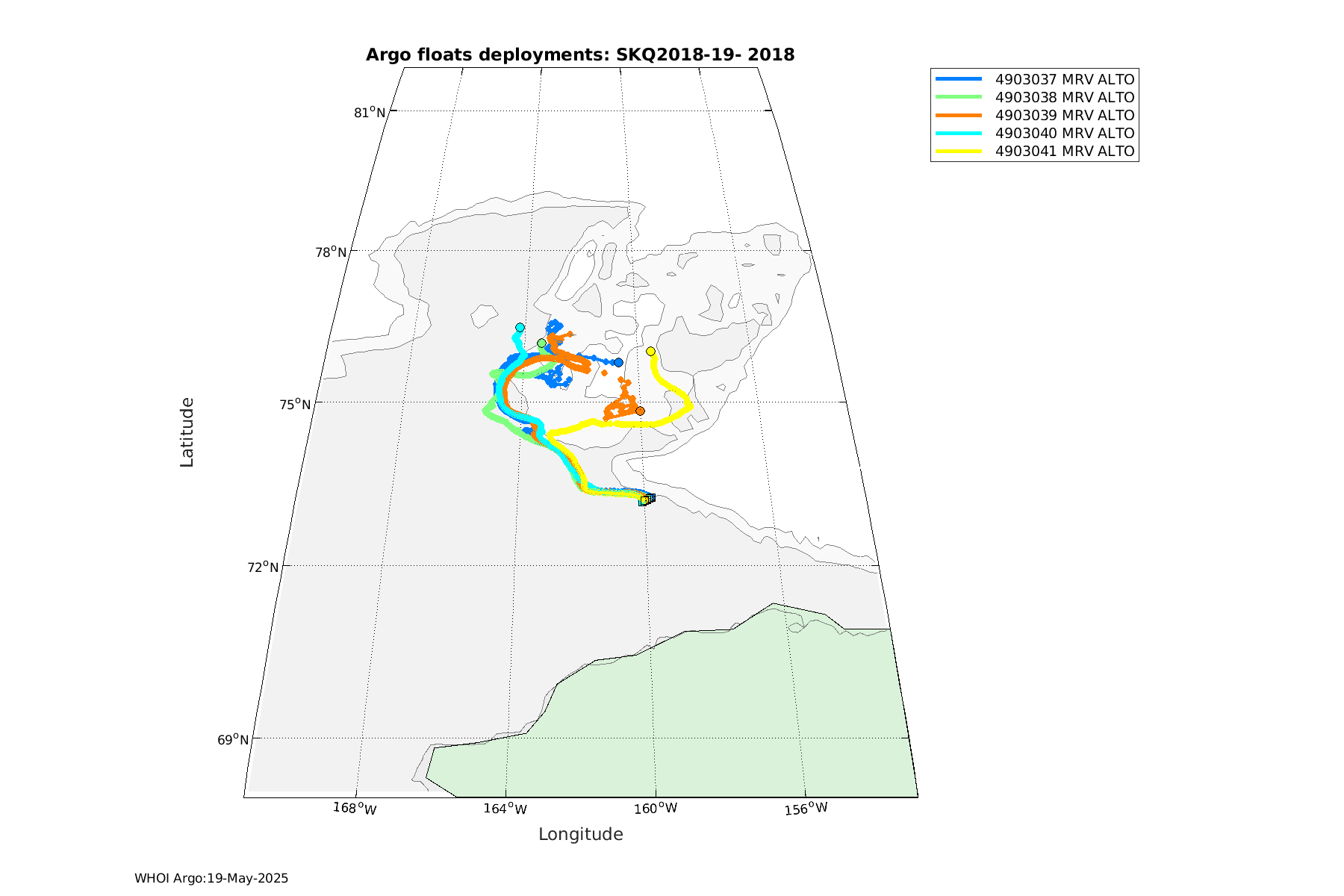Viewport: 1344px width, 896px height.
Task: Click the 75°N latitude tick label
Action: [295, 404]
